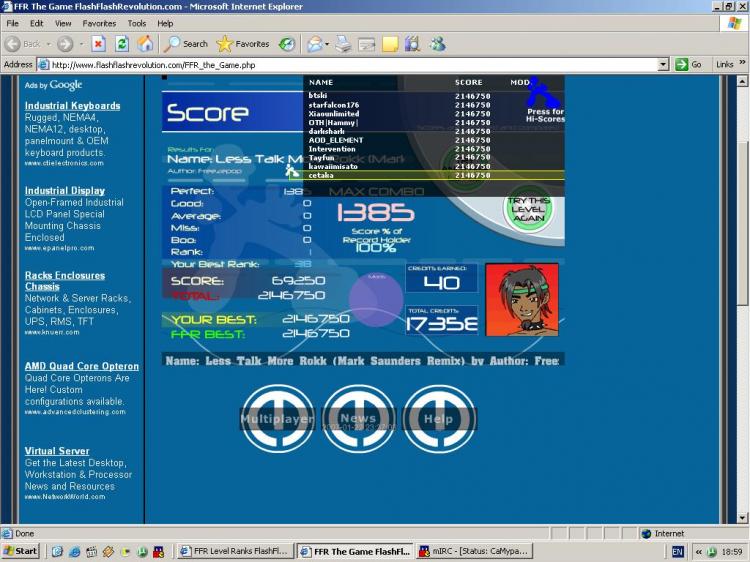Click the Print icon in toolbar
The image size is (750, 562).
[x=344, y=44]
